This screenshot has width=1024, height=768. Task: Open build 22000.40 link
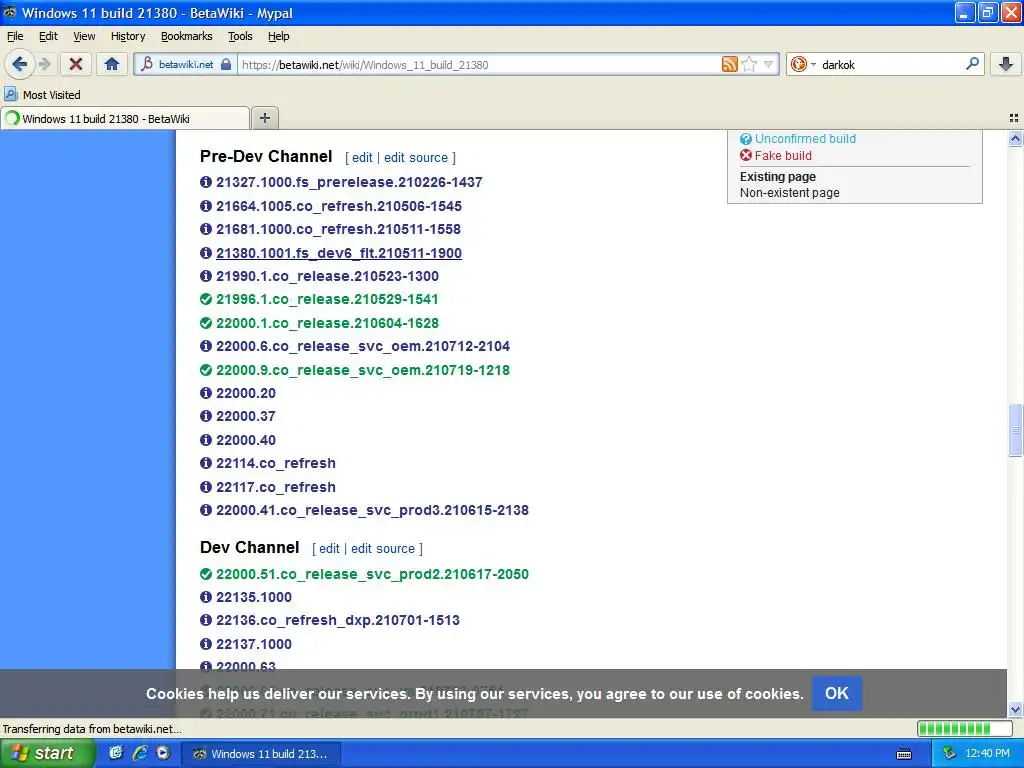click(x=246, y=440)
